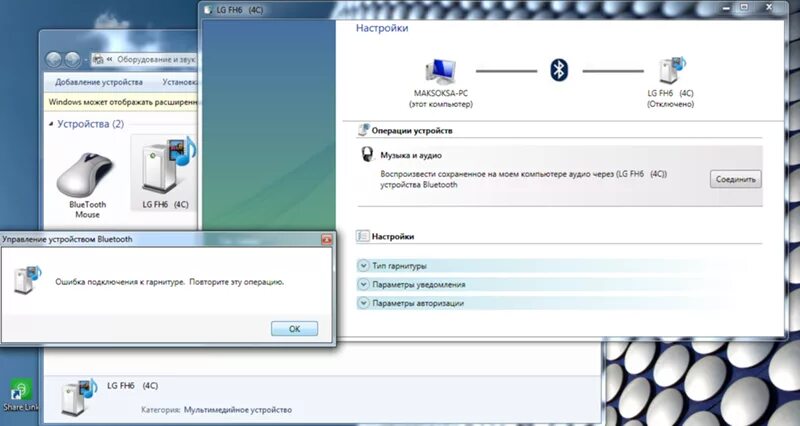The width and height of the screenshot is (800, 426).
Task: Select the BlueTooth Mouse device
Action: coord(87,186)
